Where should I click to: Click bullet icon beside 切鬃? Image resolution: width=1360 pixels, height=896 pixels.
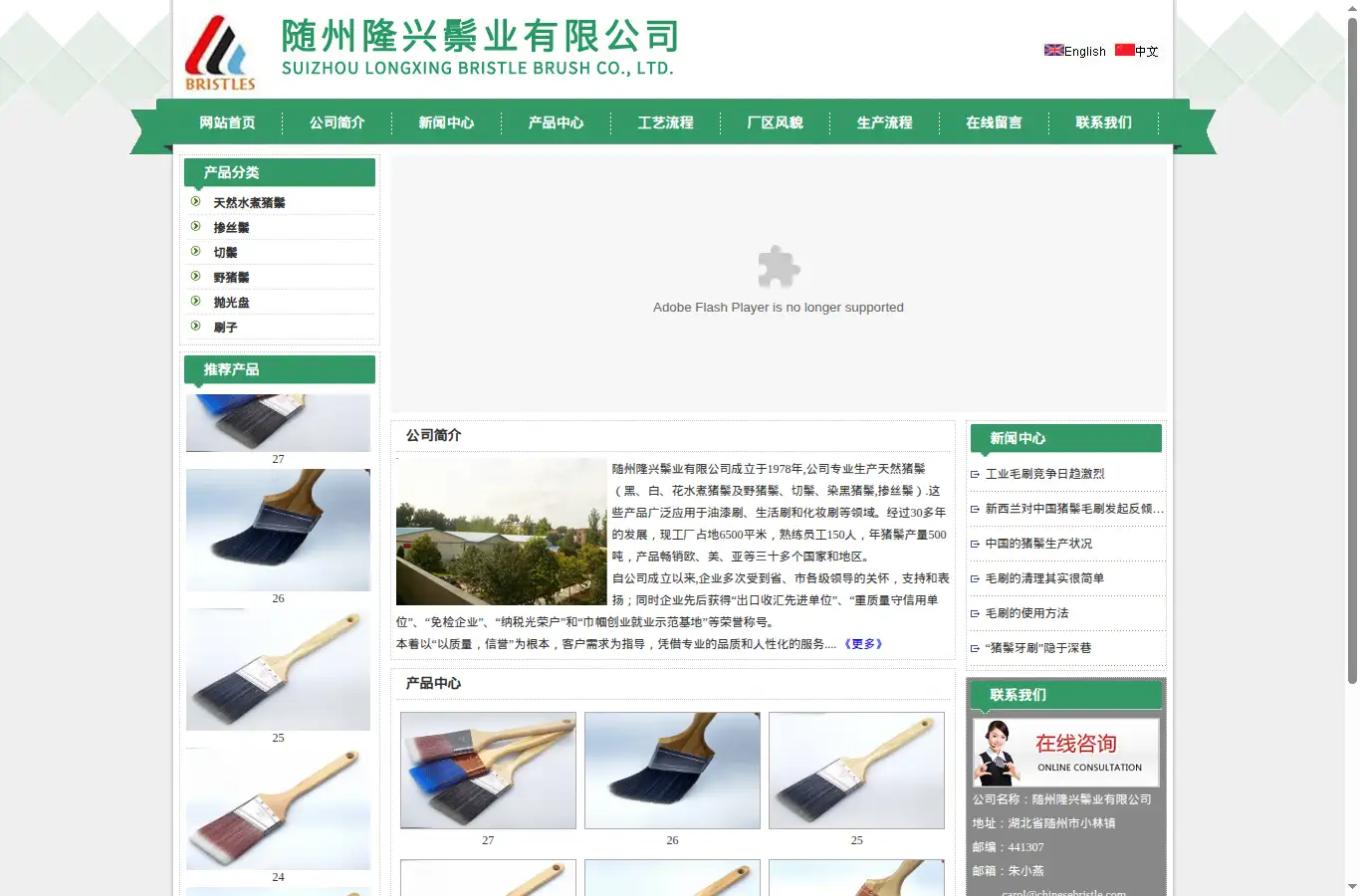[196, 251]
